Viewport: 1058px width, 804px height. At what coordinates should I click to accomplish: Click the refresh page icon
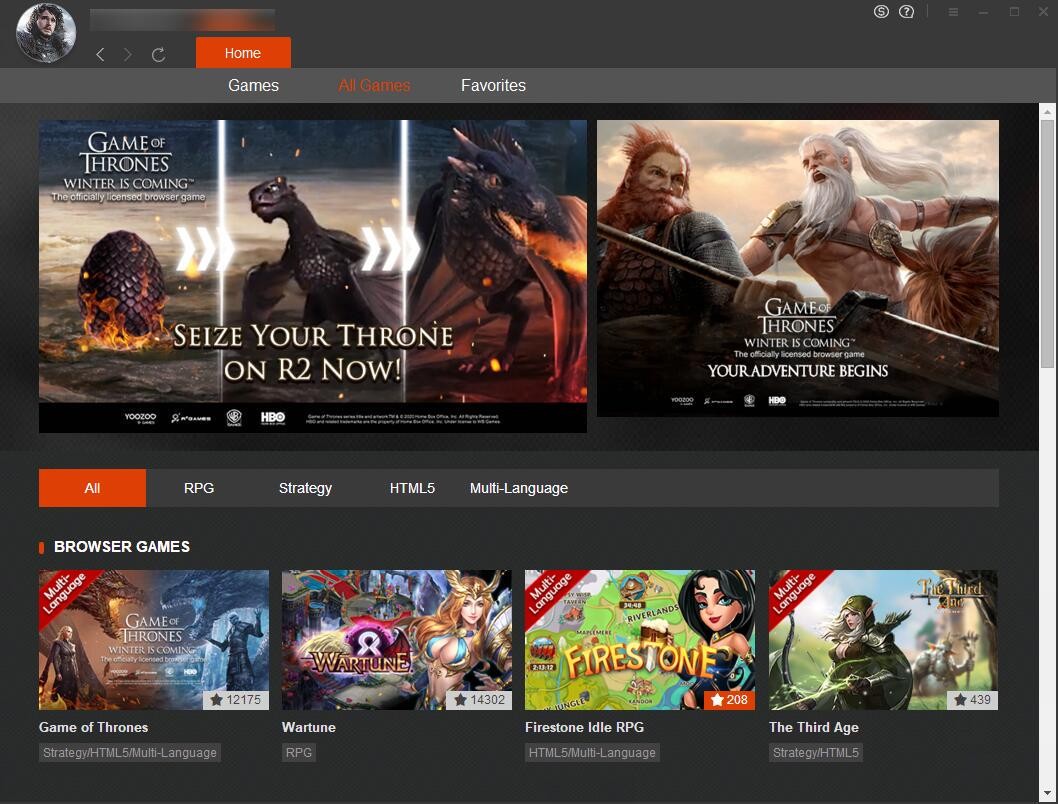[158, 55]
